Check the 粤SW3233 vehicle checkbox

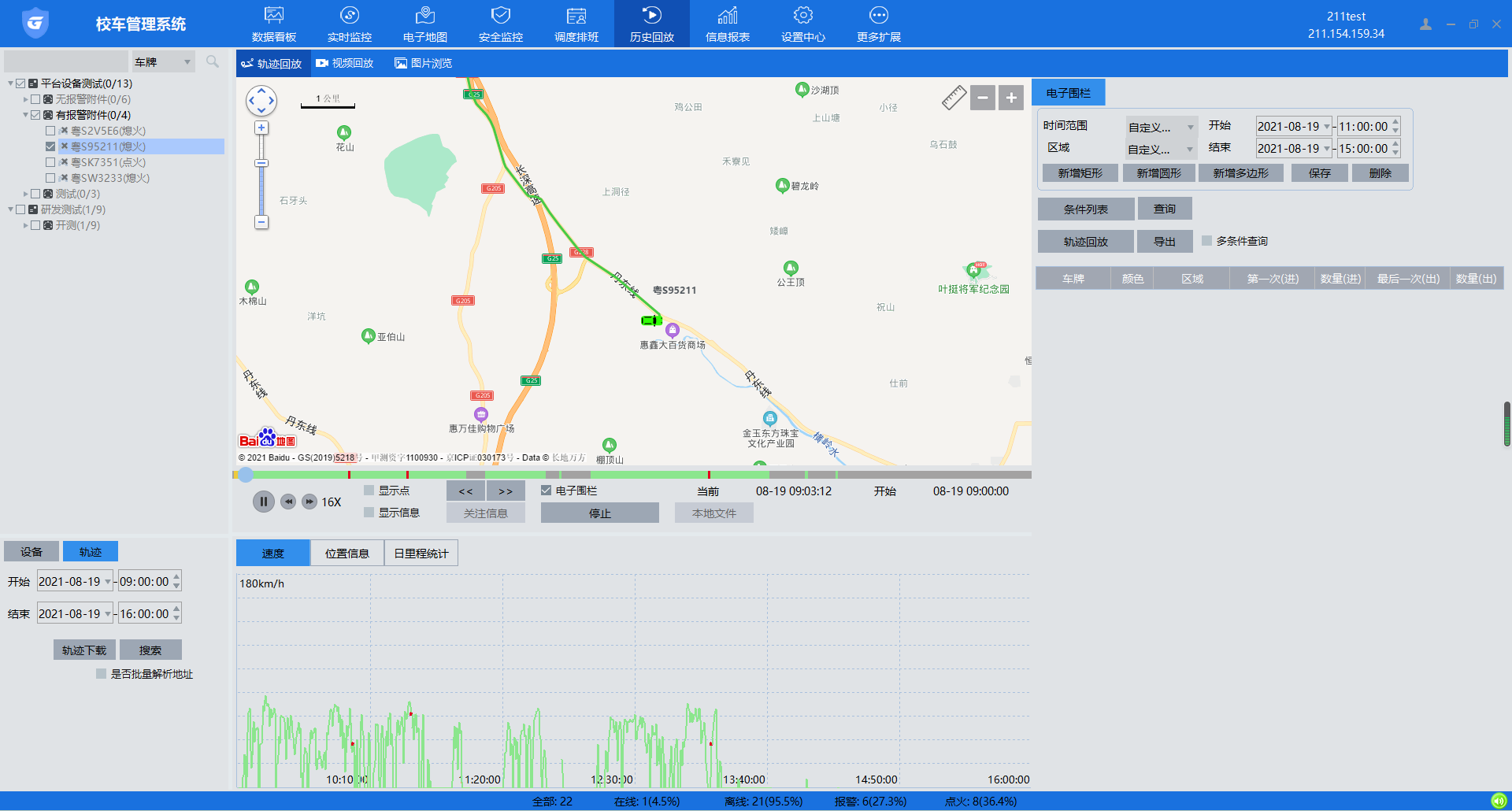pos(50,178)
